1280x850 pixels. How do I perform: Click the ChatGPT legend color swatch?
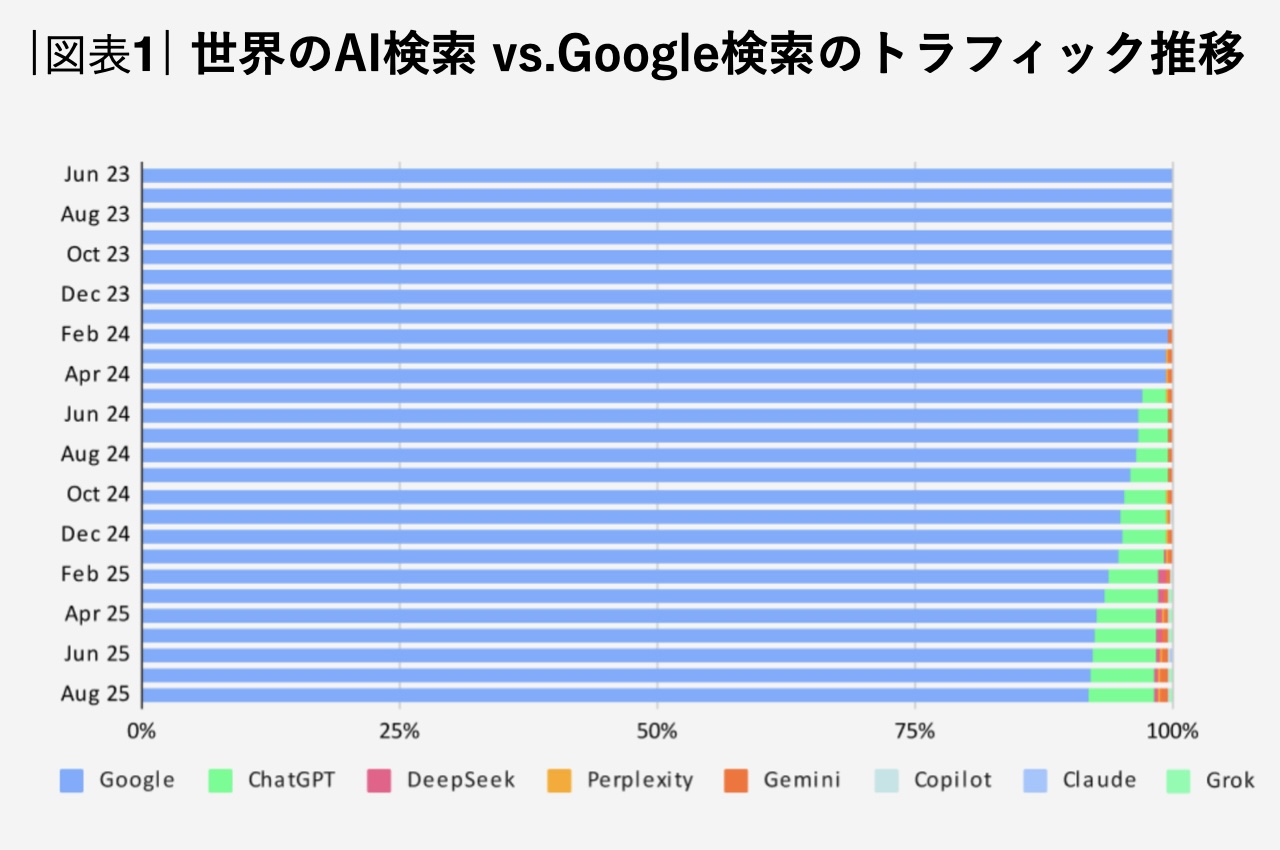[220, 780]
